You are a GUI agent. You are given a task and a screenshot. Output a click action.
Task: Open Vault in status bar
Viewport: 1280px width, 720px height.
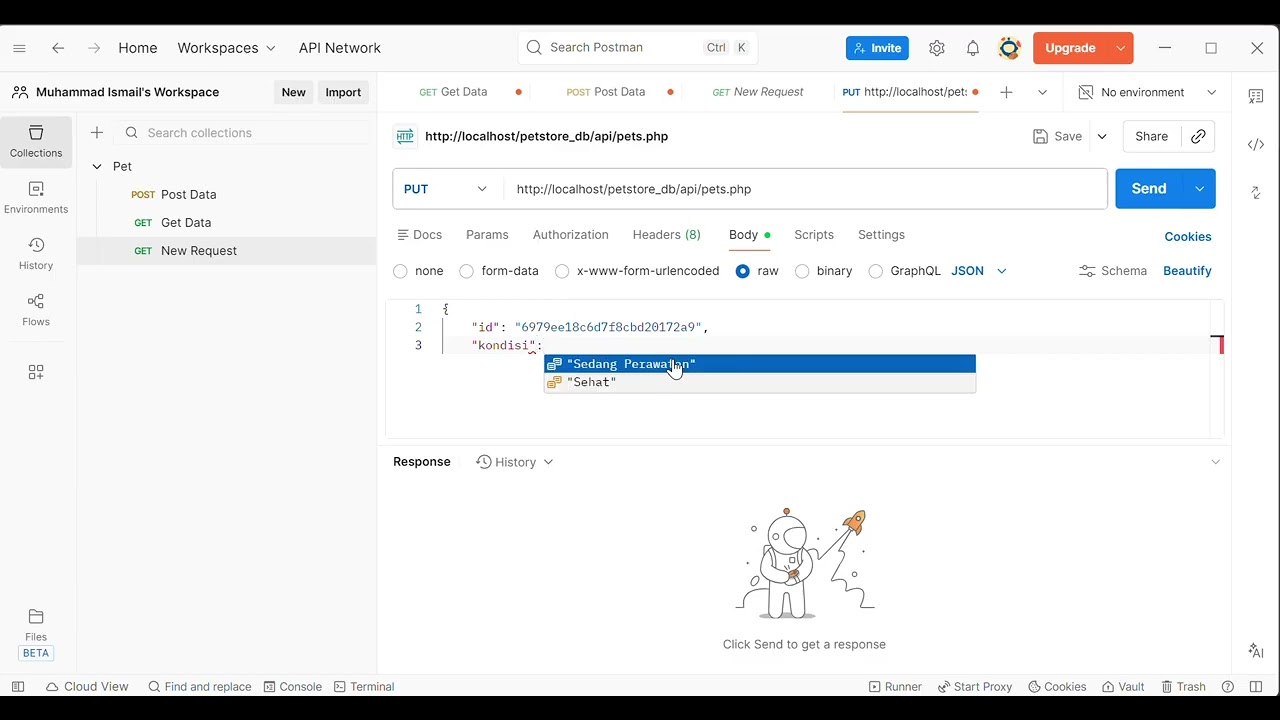[1123, 687]
